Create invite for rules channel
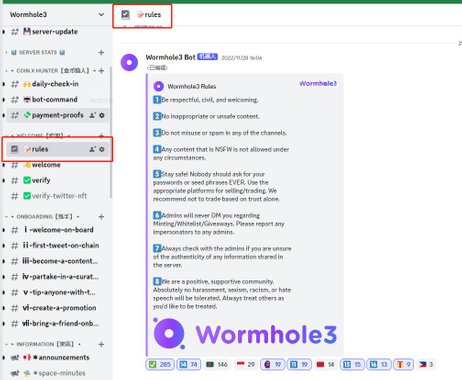This screenshot has height=380, width=462. coord(92,149)
